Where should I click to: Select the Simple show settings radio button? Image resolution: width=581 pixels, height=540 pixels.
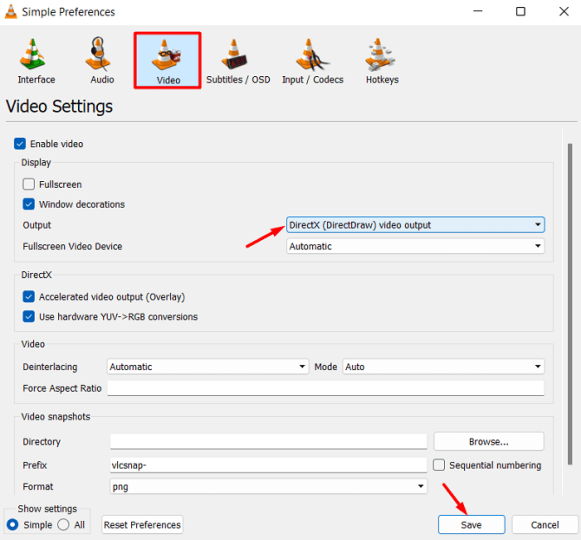coord(13,524)
